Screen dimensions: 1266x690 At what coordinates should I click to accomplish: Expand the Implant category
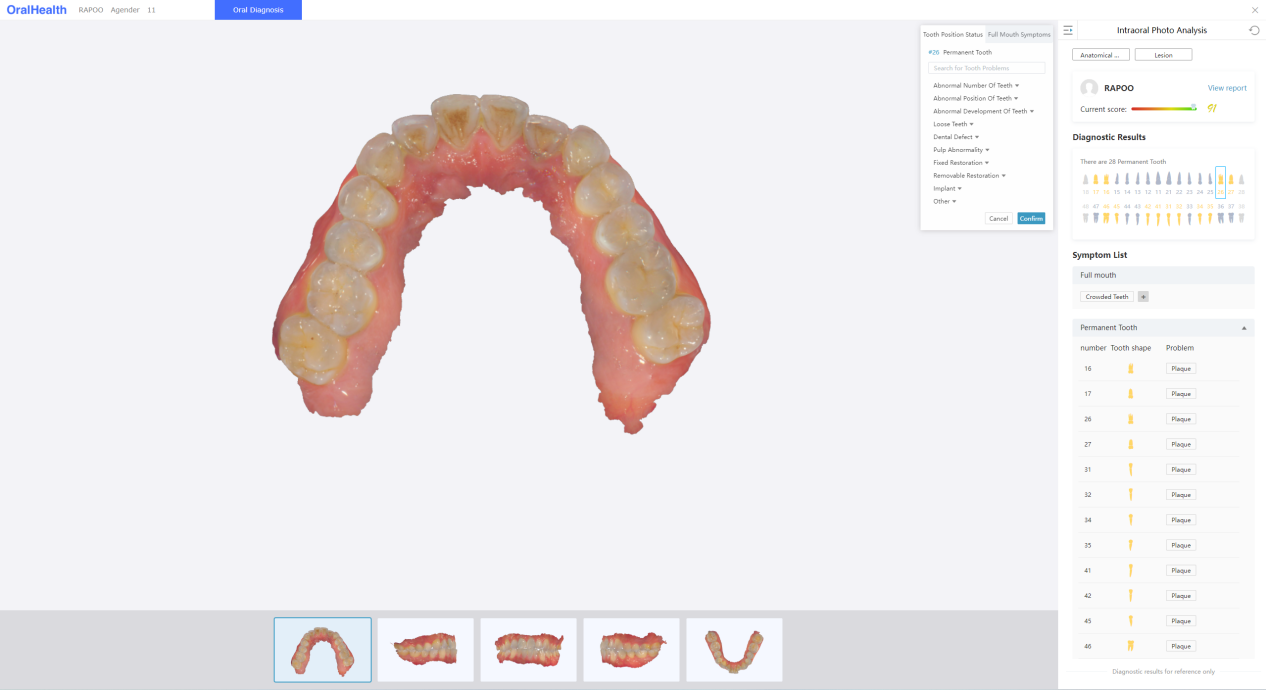coord(947,188)
